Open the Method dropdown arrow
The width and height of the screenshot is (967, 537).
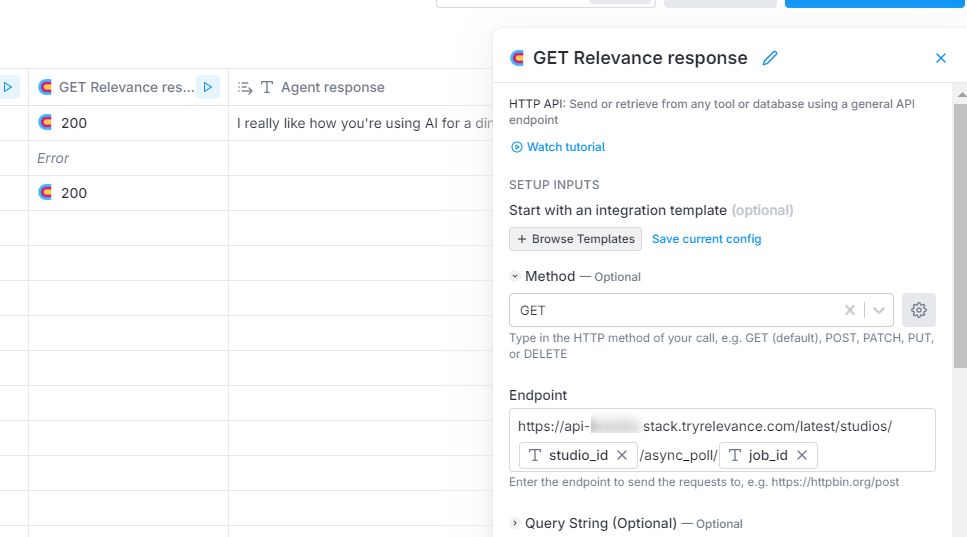(x=878, y=310)
